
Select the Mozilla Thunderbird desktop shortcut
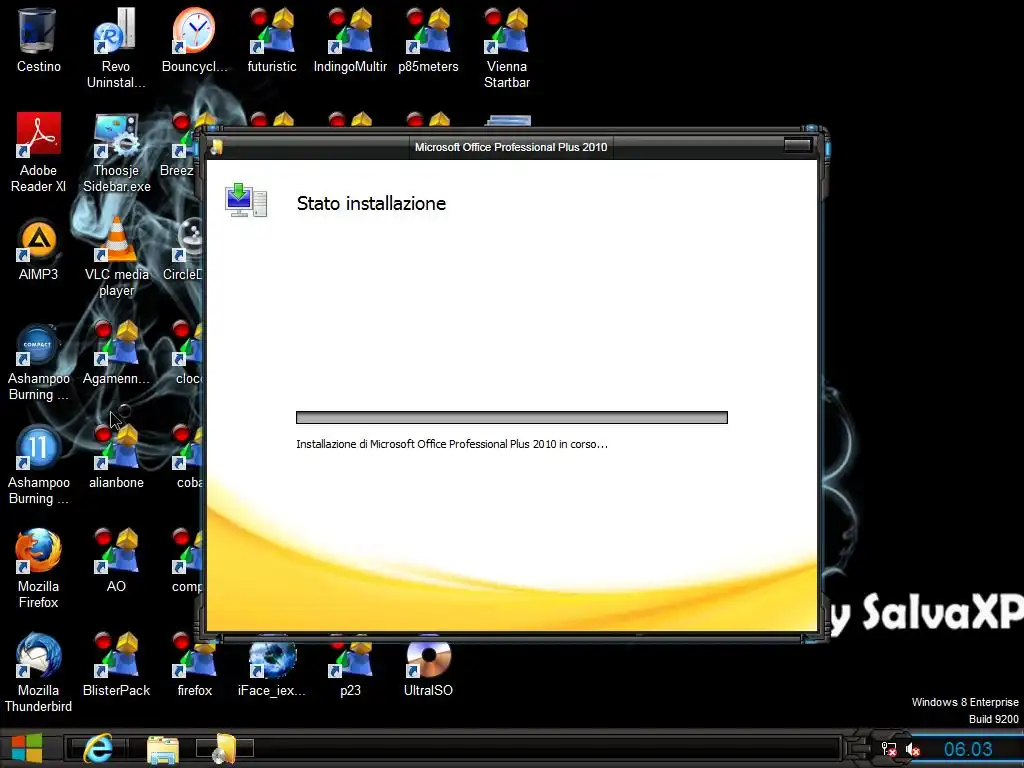pos(38,673)
